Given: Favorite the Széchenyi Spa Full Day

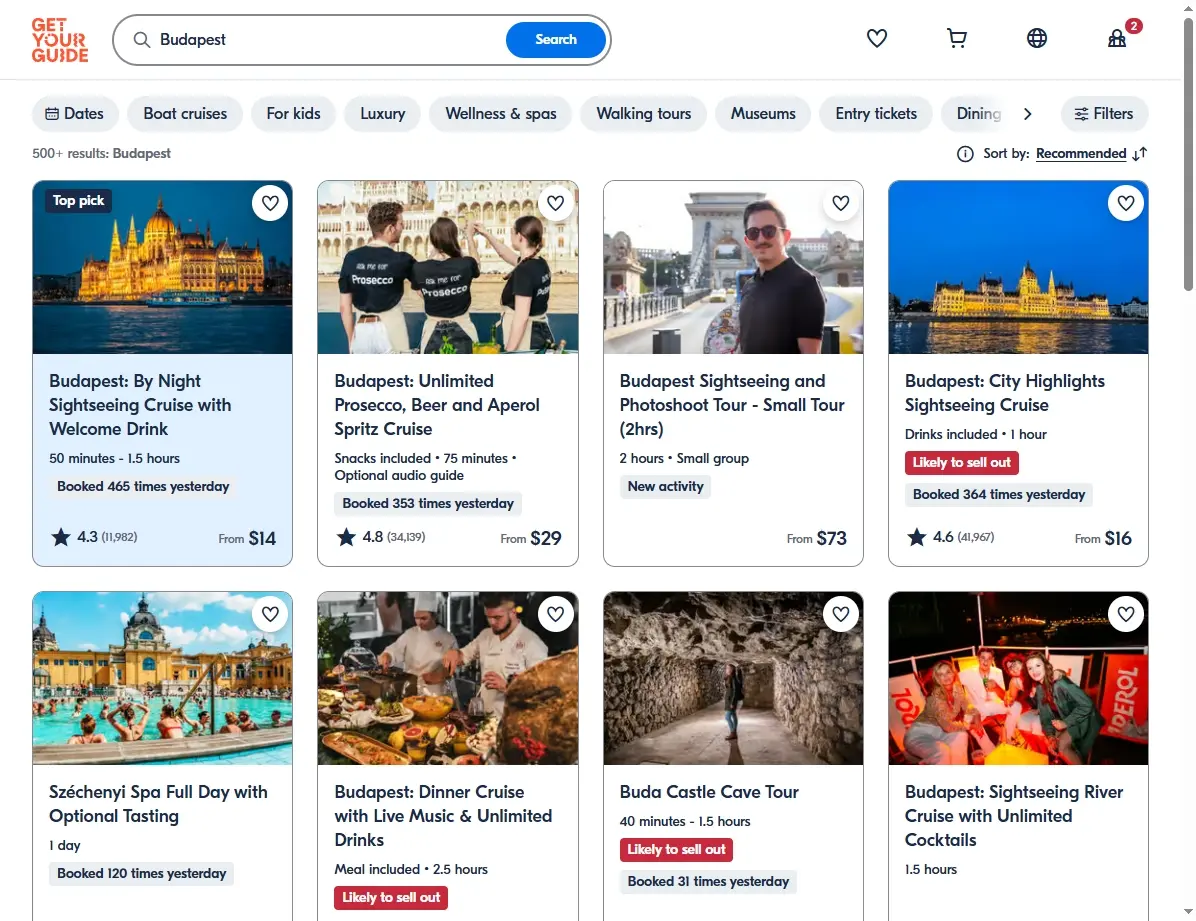Looking at the screenshot, I should [x=270, y=614].
